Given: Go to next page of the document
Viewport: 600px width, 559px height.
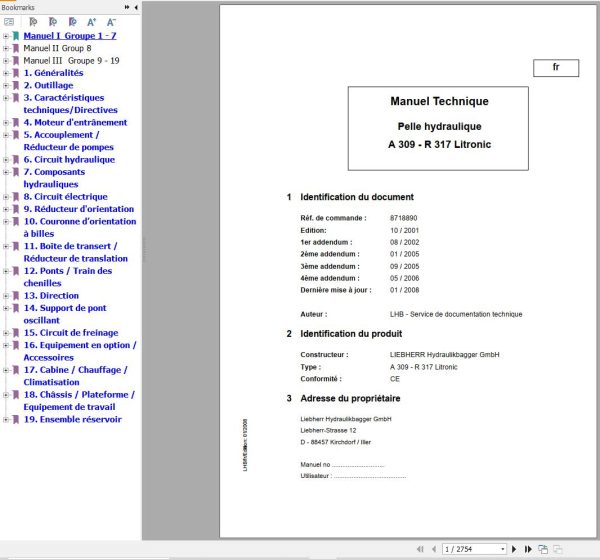Looking at the screenshot, I should (514, 549).
